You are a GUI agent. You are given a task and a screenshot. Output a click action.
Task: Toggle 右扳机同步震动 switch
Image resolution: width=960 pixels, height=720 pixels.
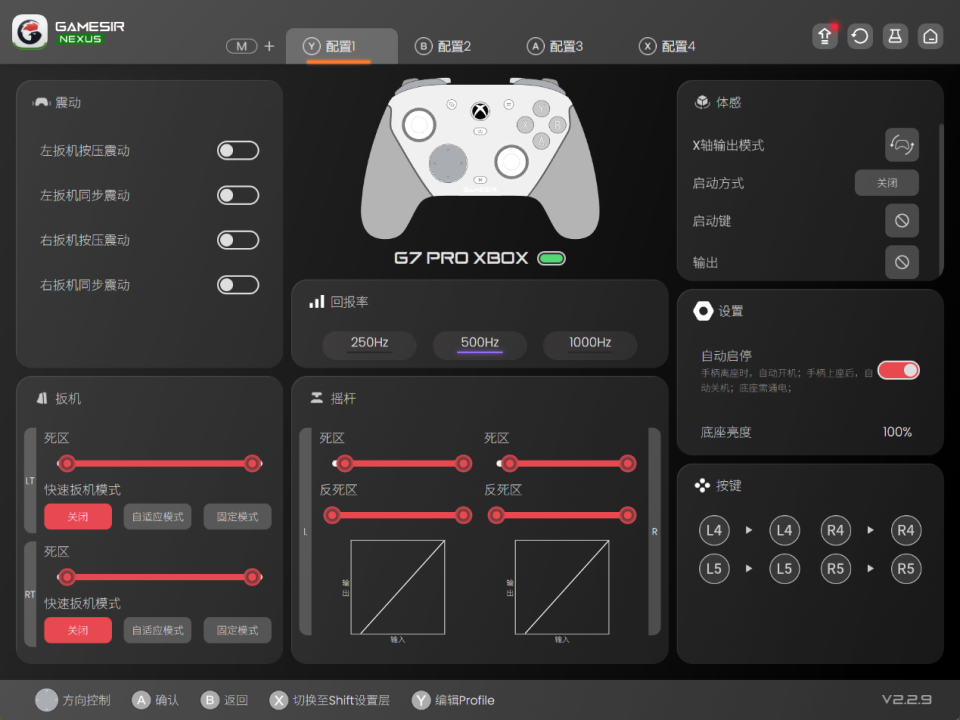(x=238, y=285)
